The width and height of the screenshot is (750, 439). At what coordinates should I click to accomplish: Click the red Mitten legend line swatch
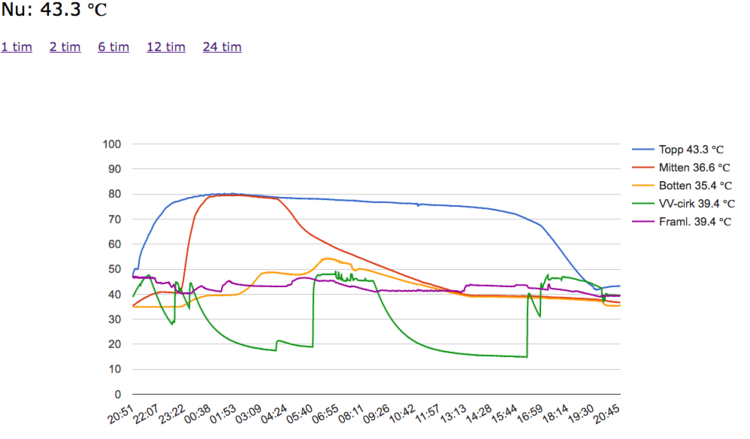pos(639,167)
